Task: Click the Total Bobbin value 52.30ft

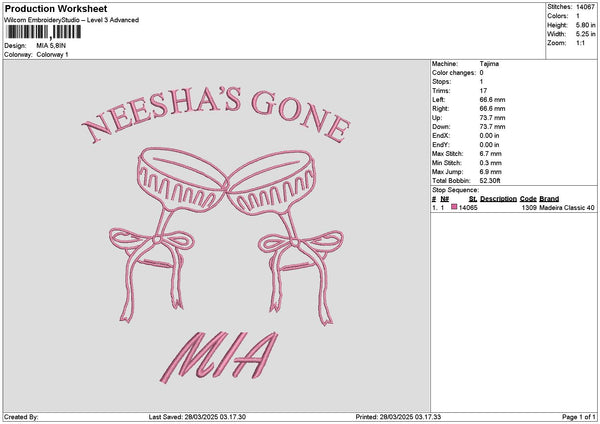Action: coord(490,181)
